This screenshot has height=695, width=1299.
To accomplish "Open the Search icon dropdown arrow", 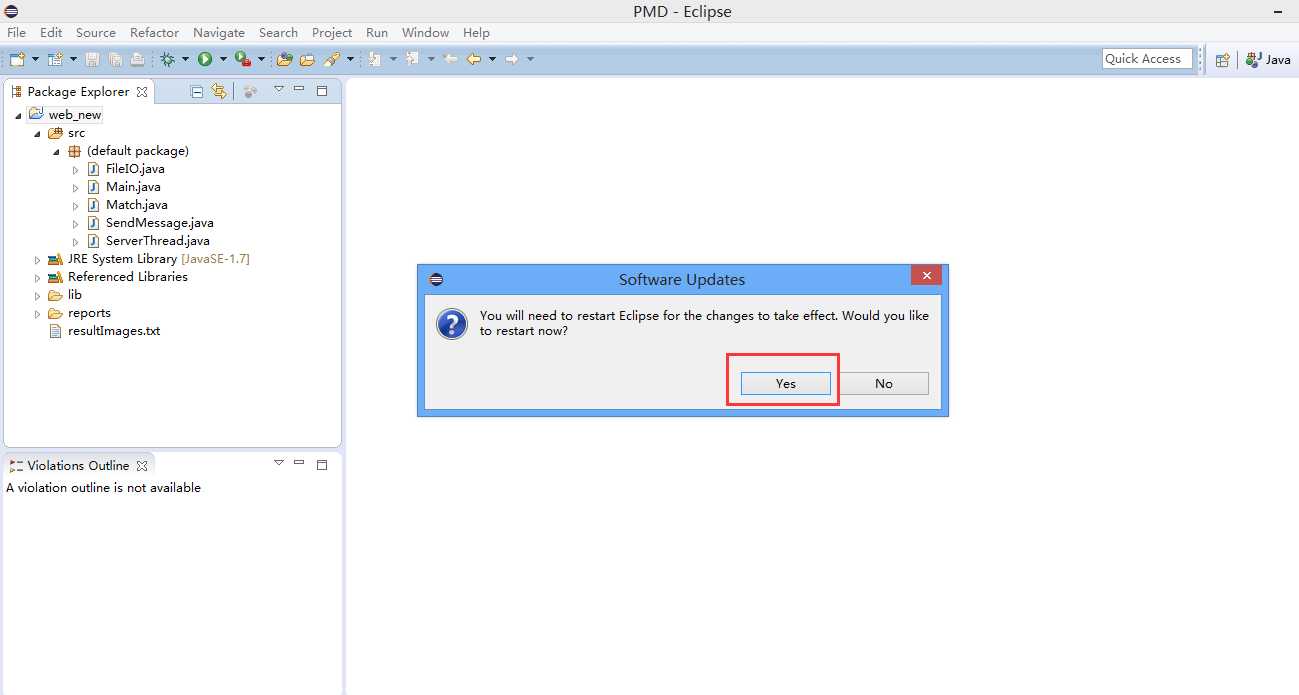I will (351, 59).
